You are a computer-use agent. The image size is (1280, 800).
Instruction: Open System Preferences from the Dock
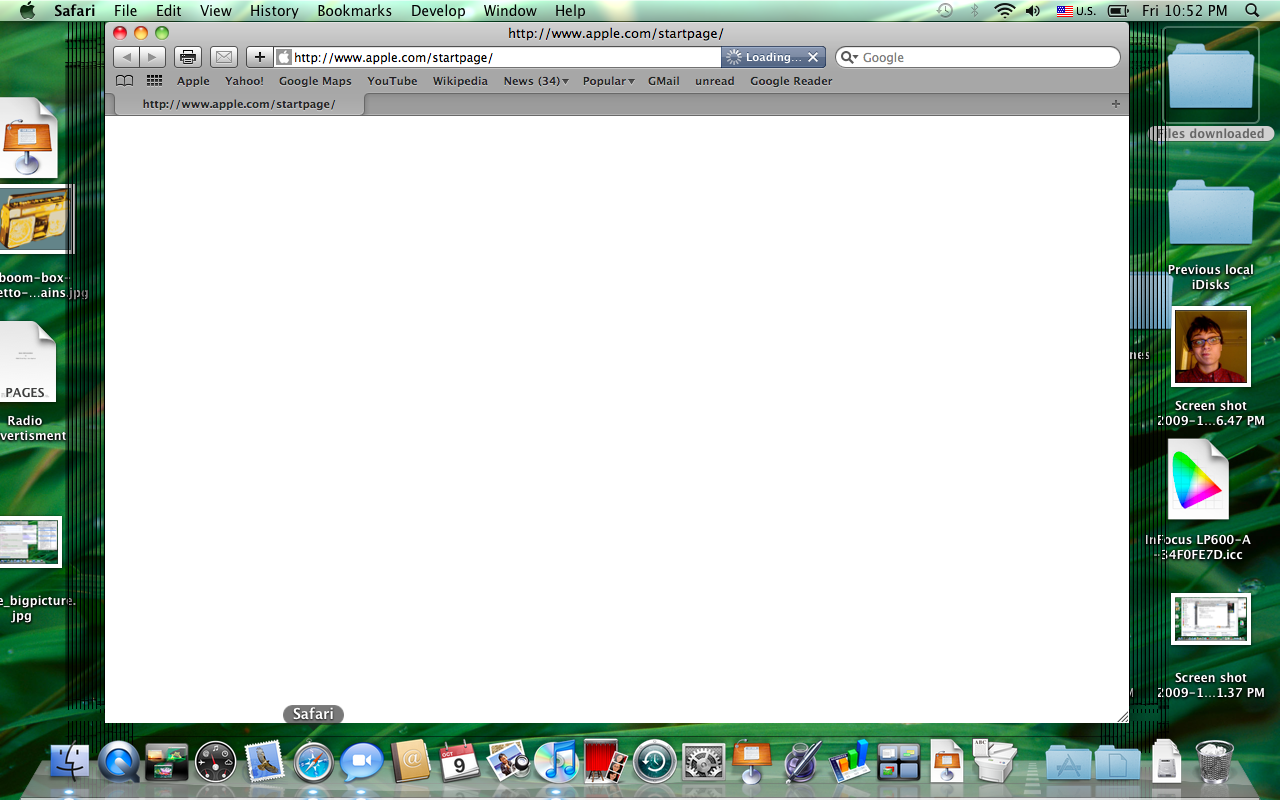tap(703, 763)
